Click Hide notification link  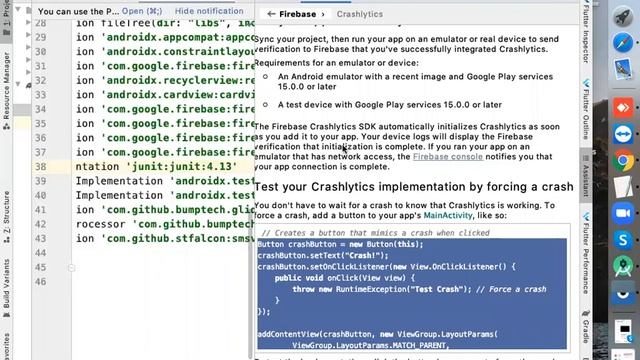pyautogui.click(x=209, y=11)
